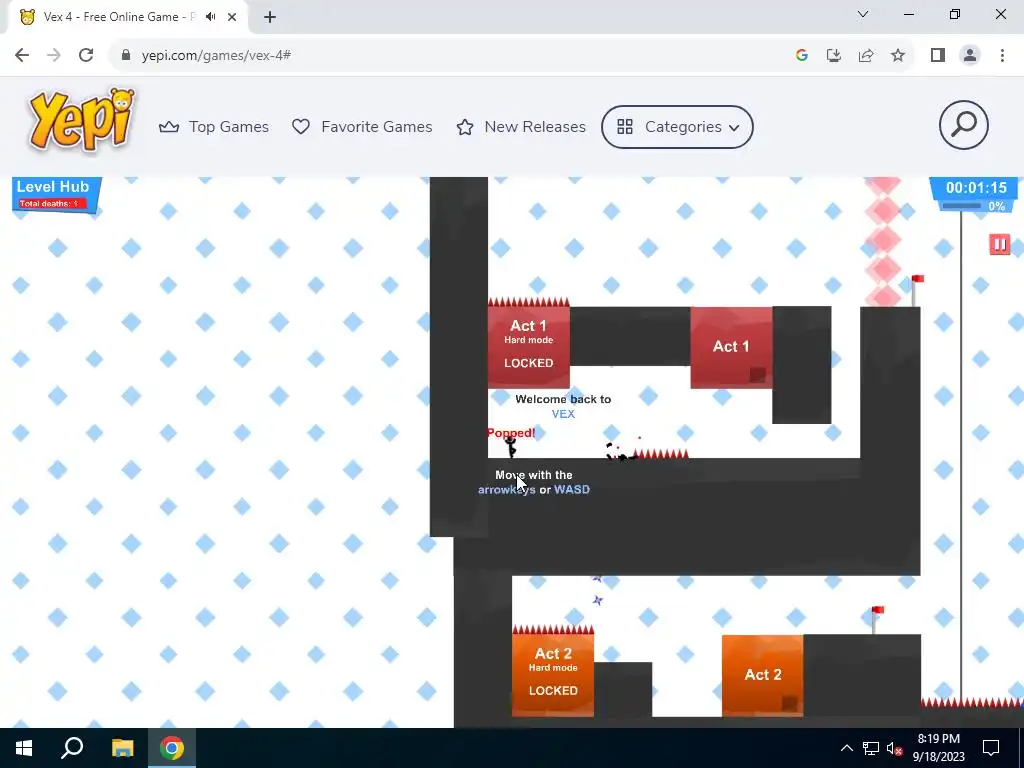Open the clock showing 8:19 PM
1024x768 pixels.
click(x=938, y=748)
